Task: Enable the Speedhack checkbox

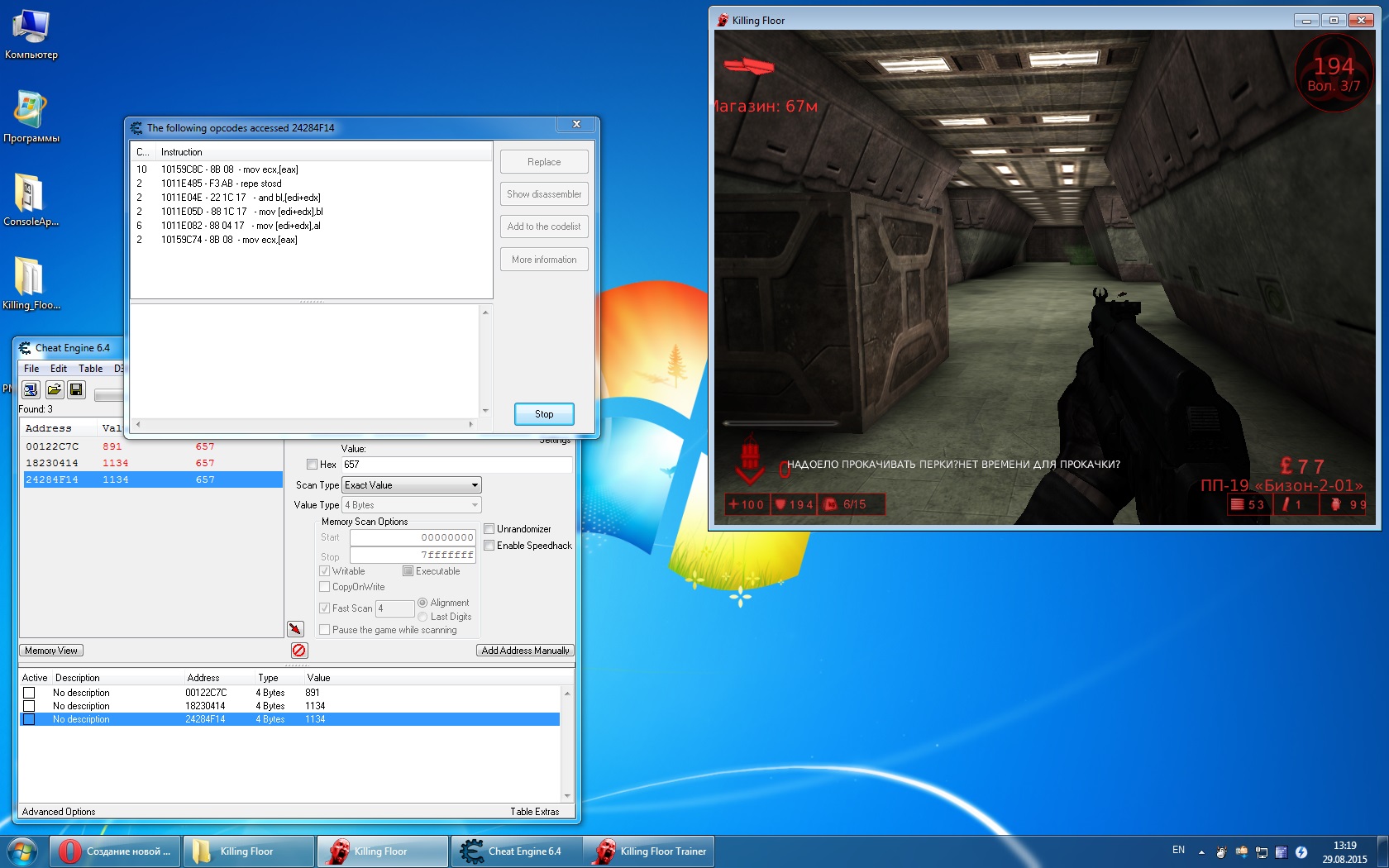Action: click(x=489, y=546)
